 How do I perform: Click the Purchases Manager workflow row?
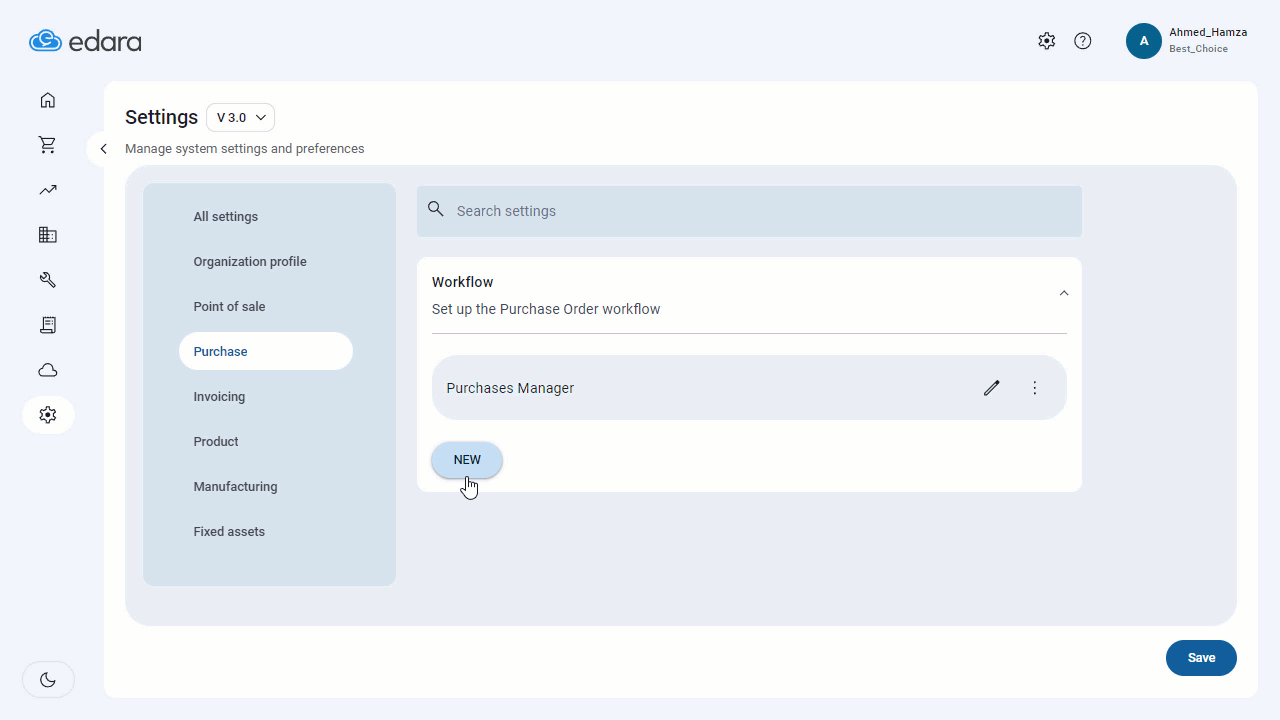[x=749, y=388]
